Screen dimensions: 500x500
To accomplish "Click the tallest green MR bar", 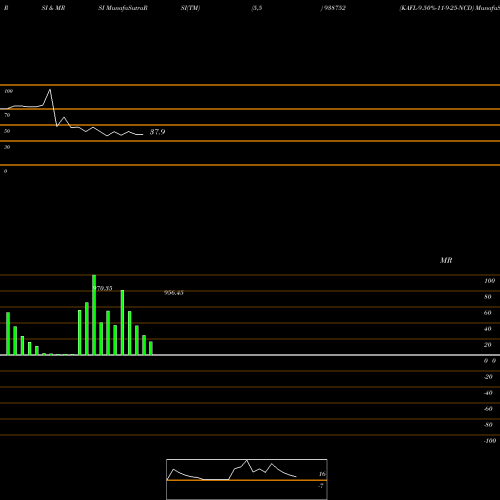I will pyautogui.click(x=94, y=315).
